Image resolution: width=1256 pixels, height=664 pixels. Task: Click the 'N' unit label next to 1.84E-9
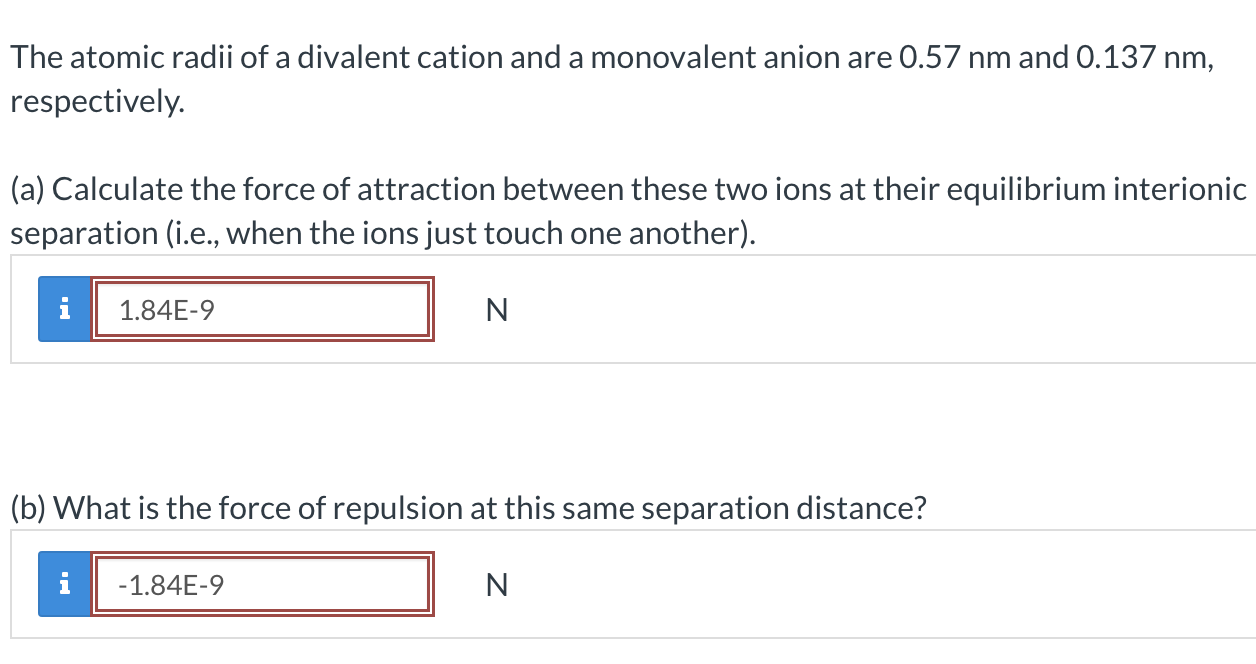pos(497,310)
